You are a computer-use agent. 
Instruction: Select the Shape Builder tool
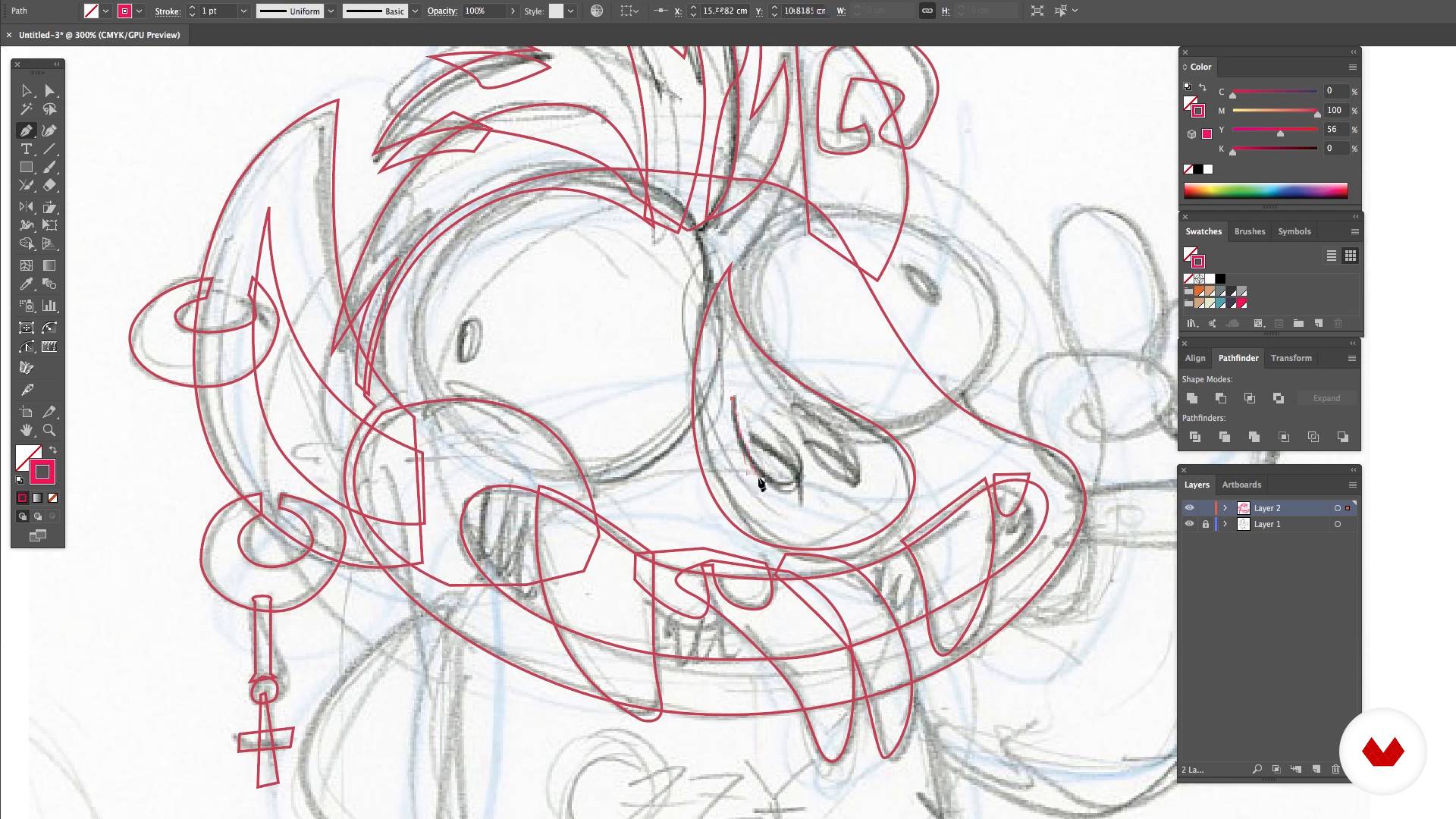tap(27, 244)
